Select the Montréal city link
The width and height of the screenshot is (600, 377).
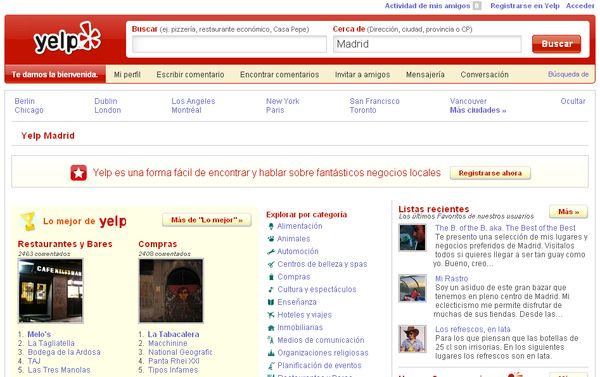click(186, 110)
